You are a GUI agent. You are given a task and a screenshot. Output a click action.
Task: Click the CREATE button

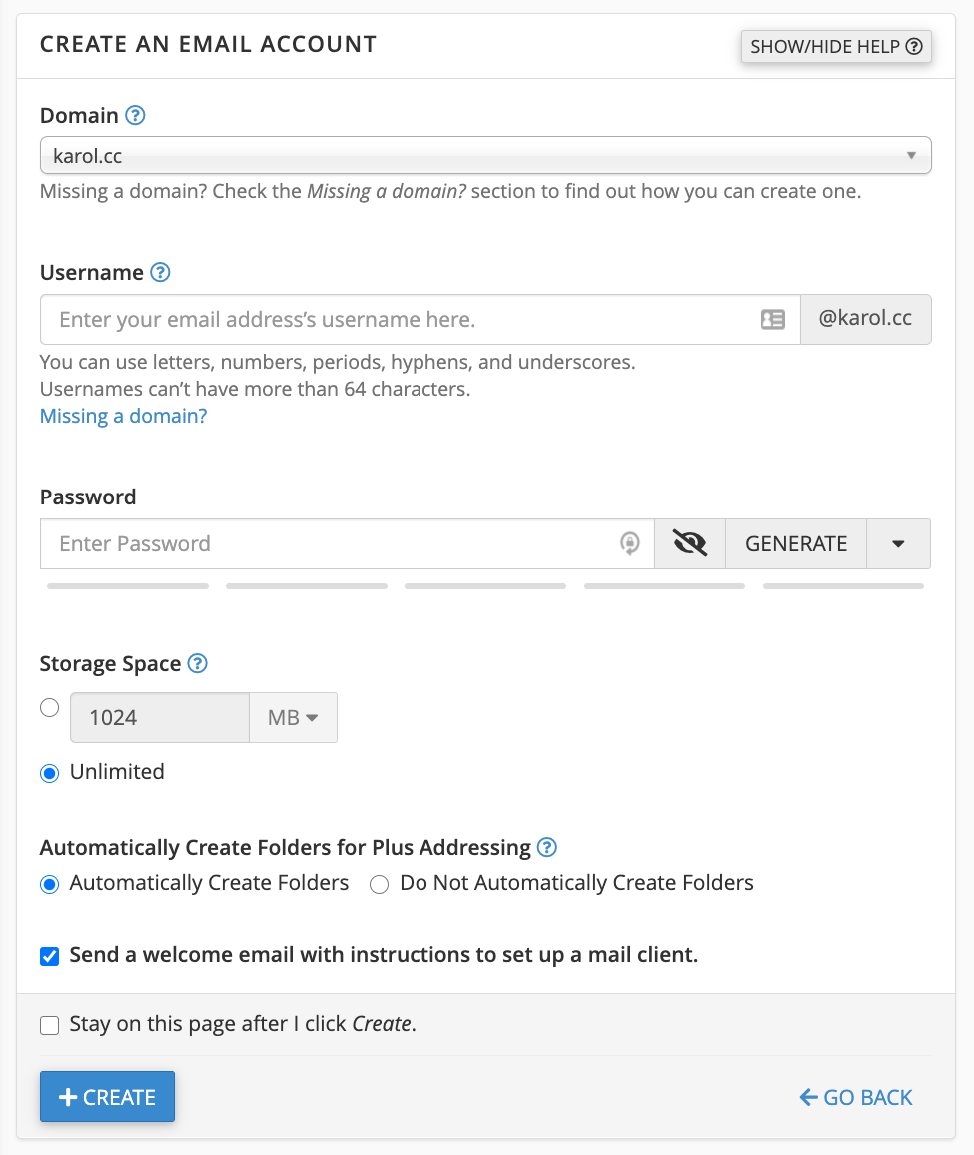point(107,1096)
